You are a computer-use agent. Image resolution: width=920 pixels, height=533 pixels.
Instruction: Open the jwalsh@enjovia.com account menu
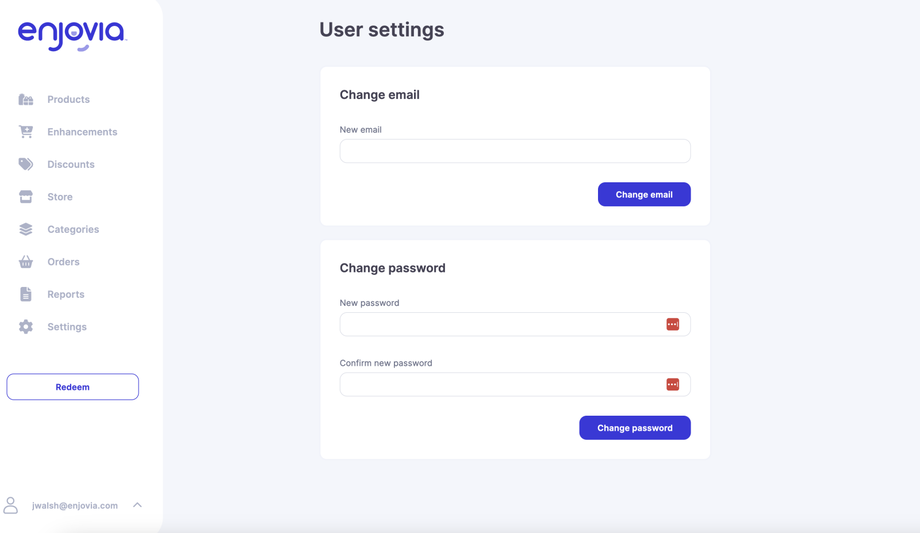point(75,506)
